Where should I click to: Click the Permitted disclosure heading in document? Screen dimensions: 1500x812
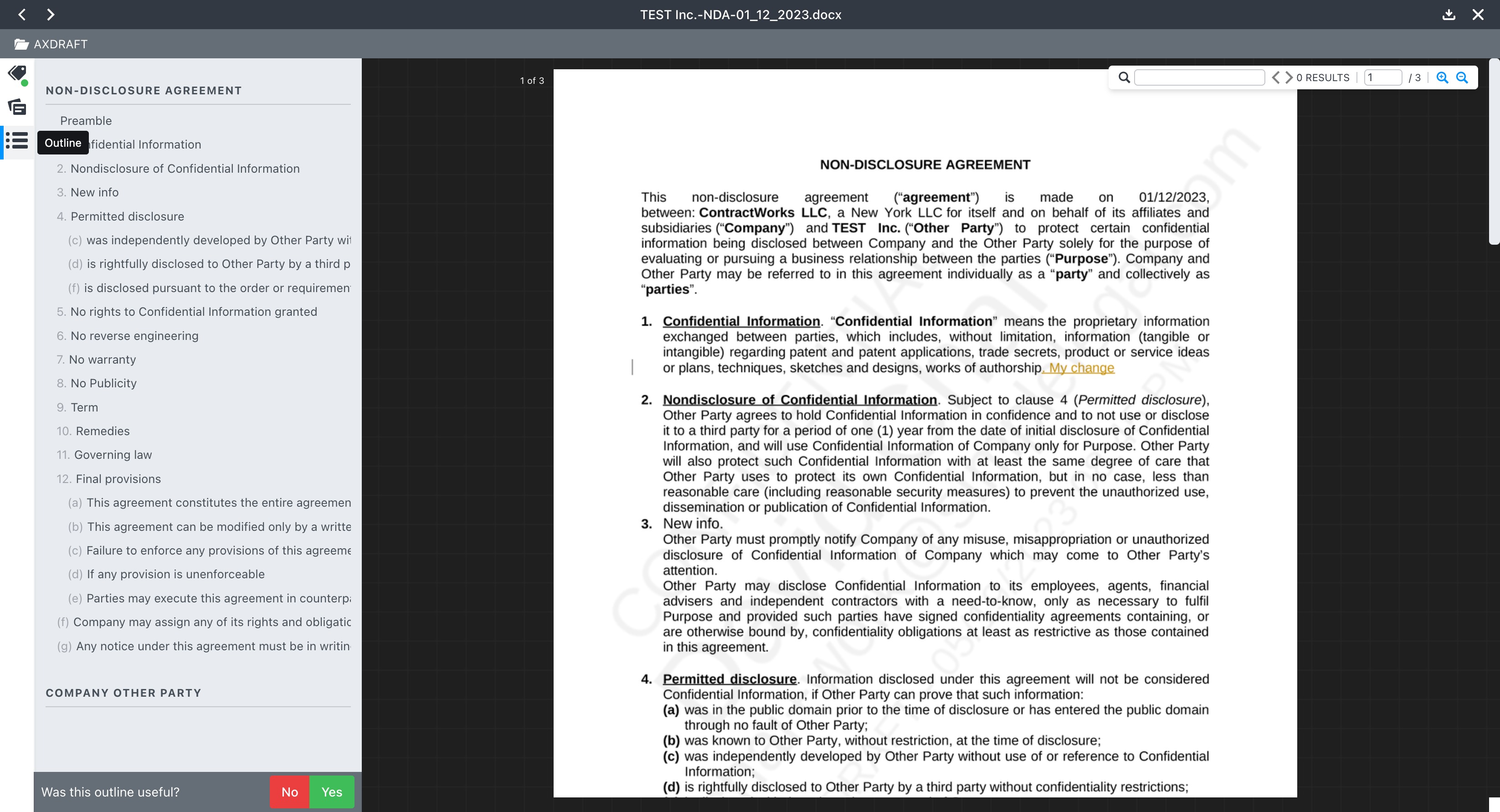click(x=729, y=679)
